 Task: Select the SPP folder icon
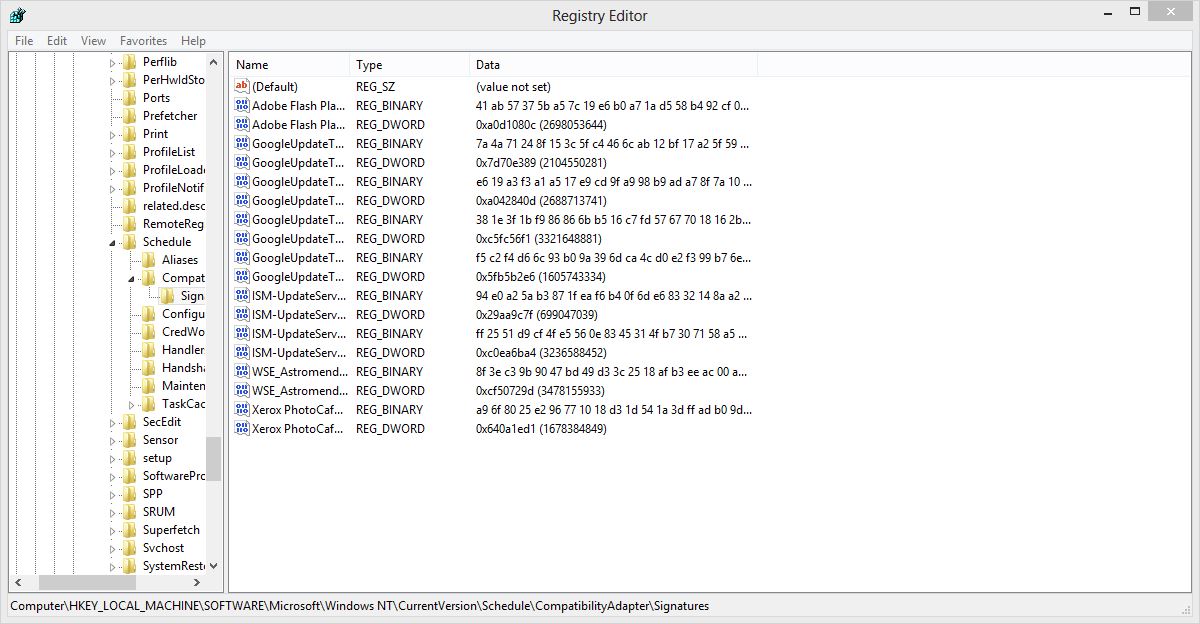tap(129, 494)
